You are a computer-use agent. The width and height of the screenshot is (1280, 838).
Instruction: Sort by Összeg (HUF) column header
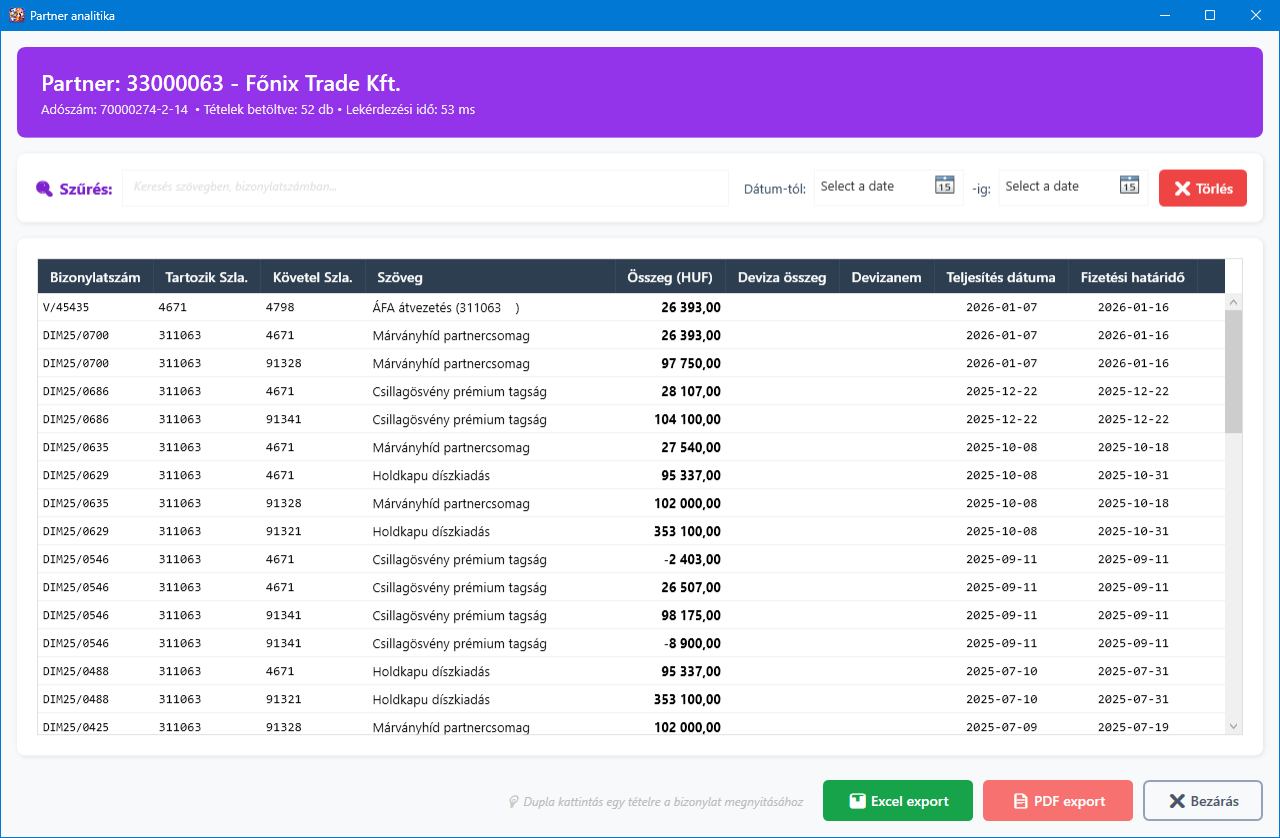point(669,277)
